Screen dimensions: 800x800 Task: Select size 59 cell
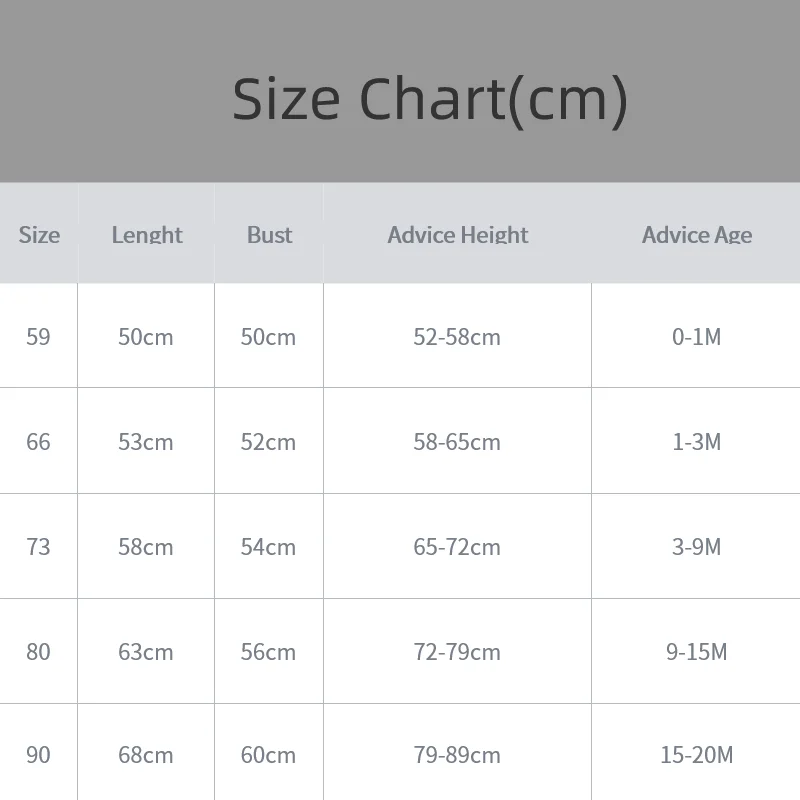coord(38,337)
